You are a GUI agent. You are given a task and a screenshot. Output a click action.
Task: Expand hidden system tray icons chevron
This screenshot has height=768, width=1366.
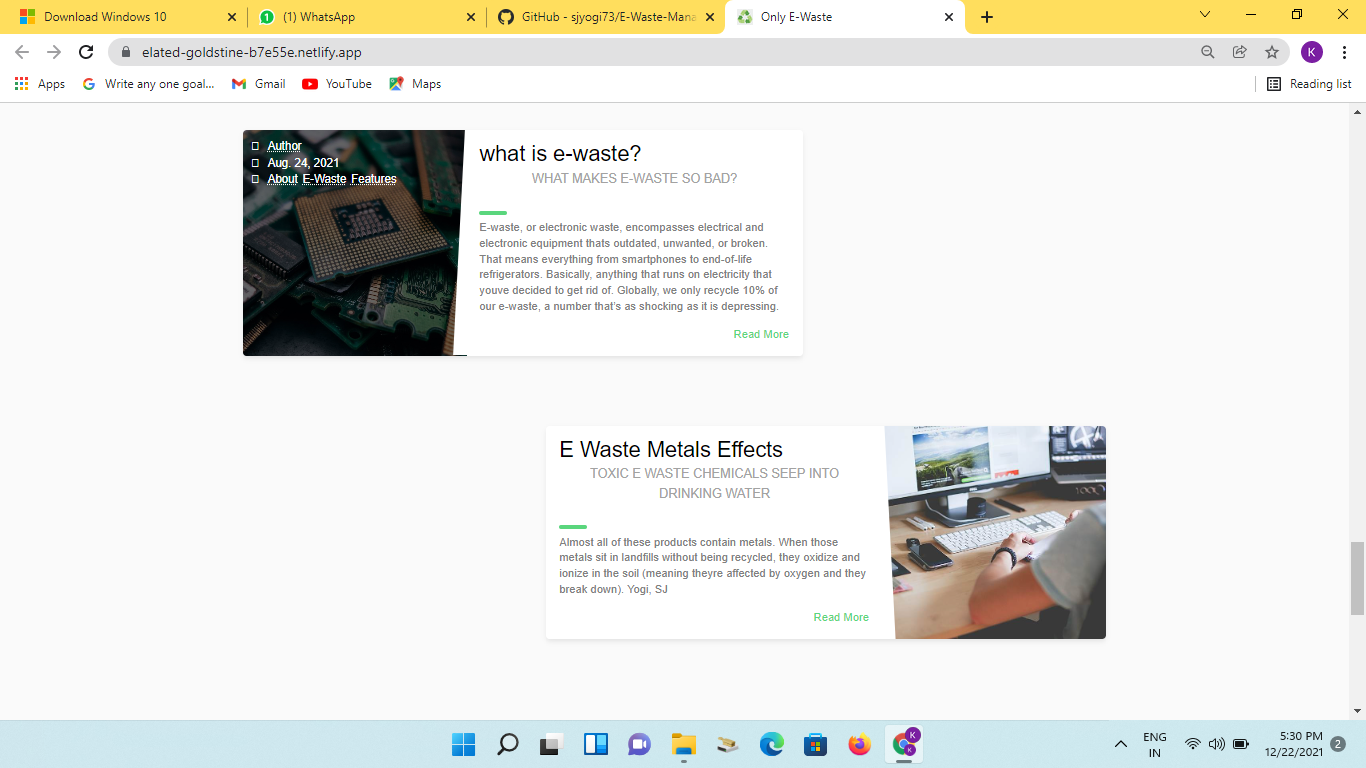click(x=1121, y=743)
